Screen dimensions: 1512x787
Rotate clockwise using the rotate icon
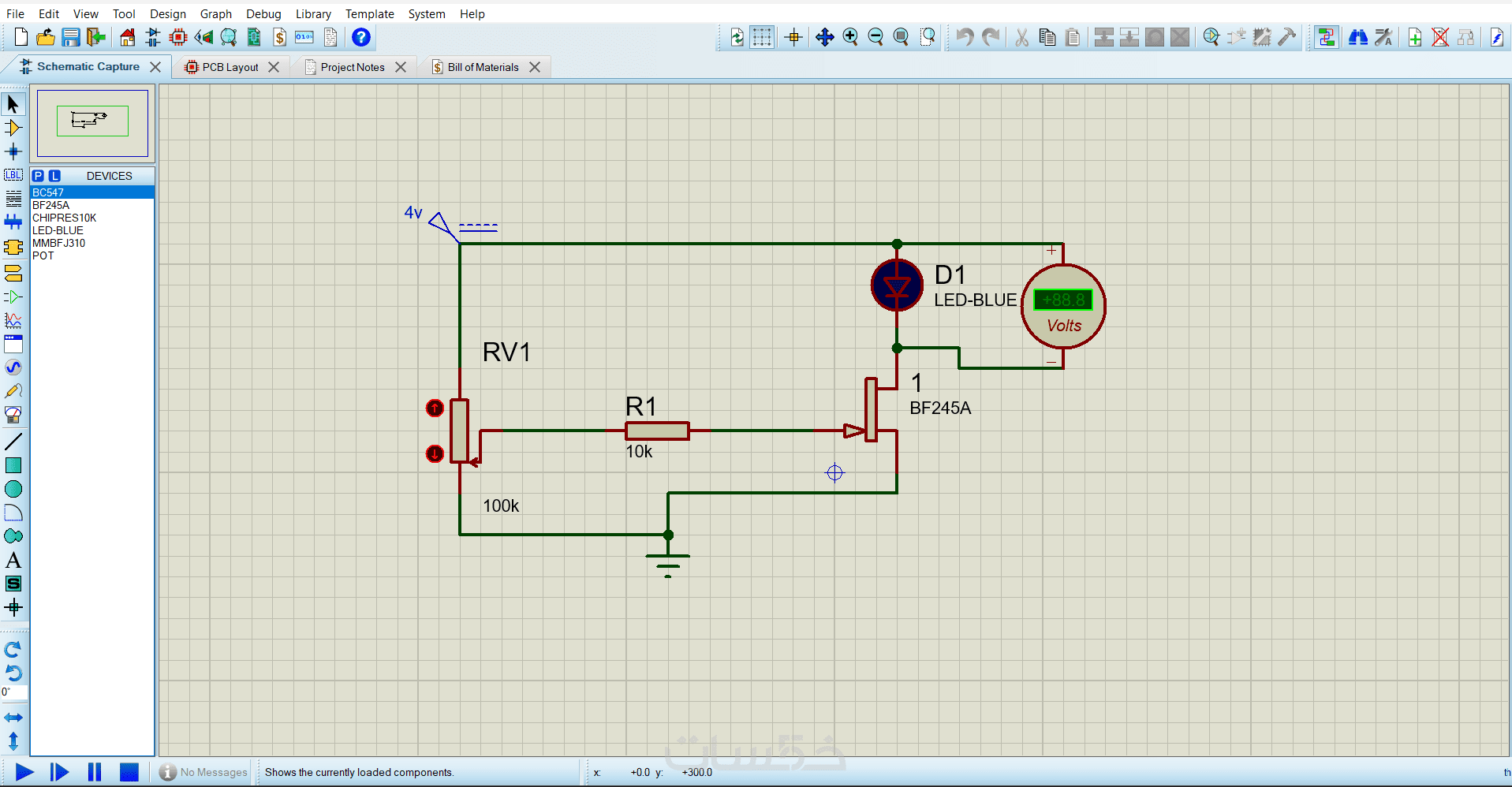[x=13, y=650]
